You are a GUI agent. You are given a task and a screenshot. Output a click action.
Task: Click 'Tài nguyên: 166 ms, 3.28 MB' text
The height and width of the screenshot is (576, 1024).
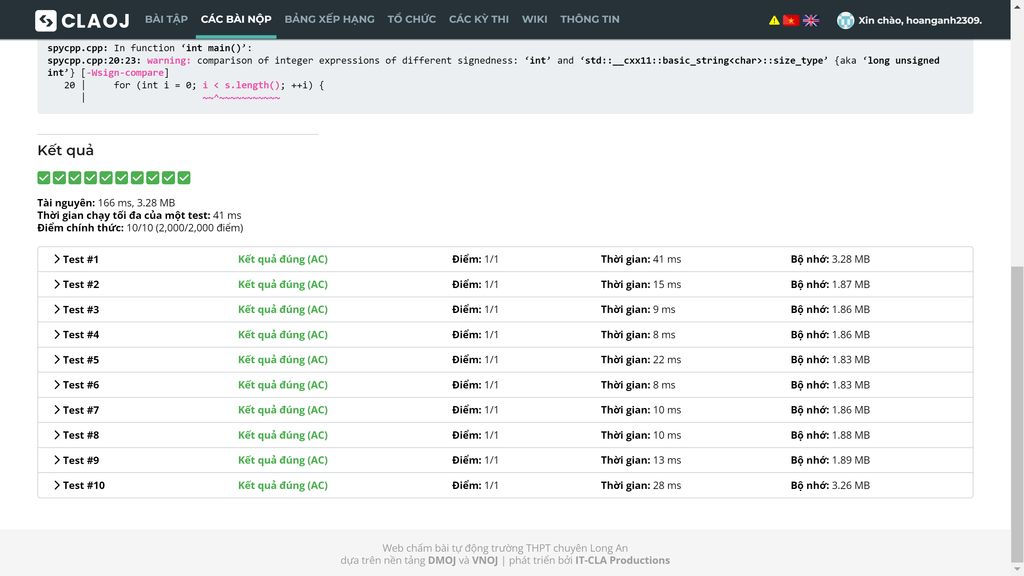click(x=106, y=203)
